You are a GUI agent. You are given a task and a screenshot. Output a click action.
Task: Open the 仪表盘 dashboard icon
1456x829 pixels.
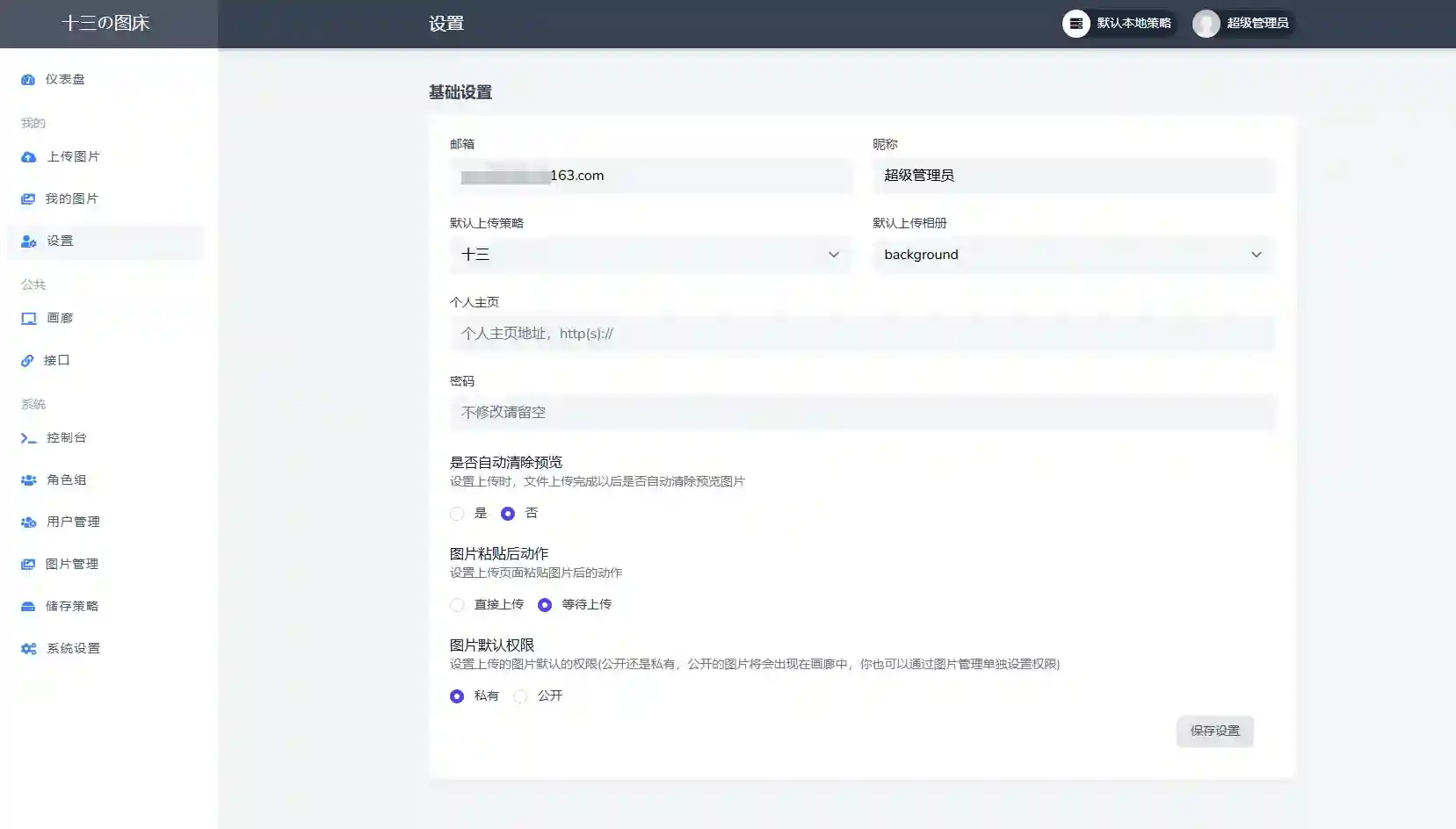[x=28, y=79]
